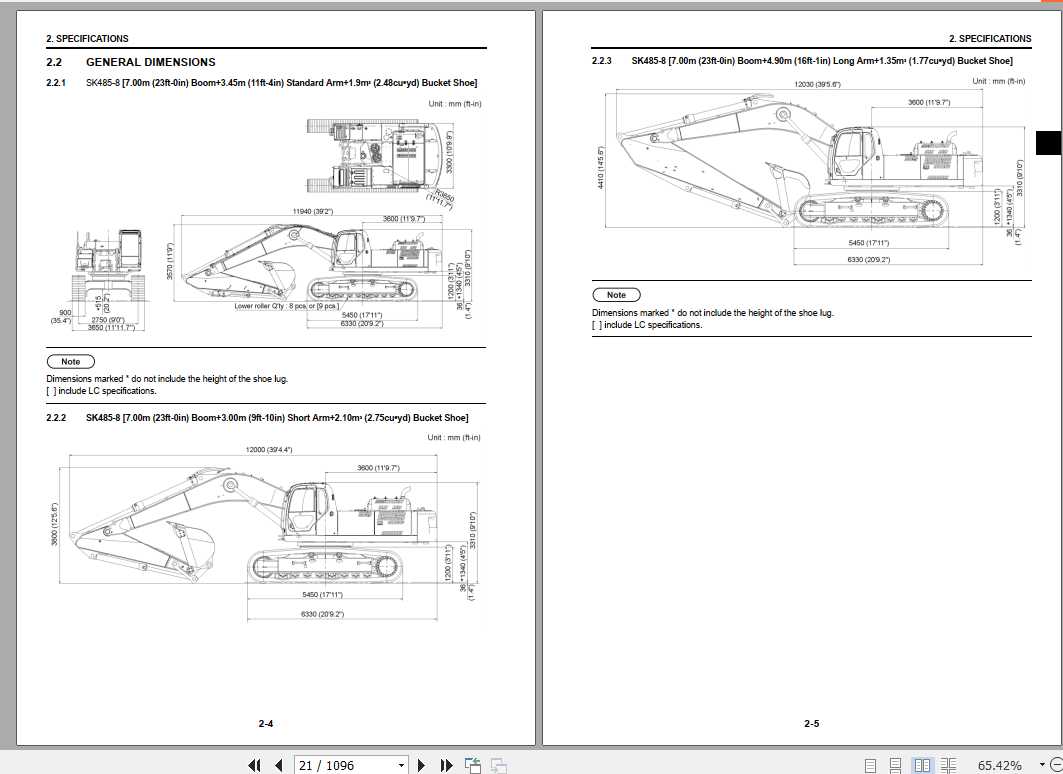Click the 11940 (39'2") dimension label

tap(313, 211)
